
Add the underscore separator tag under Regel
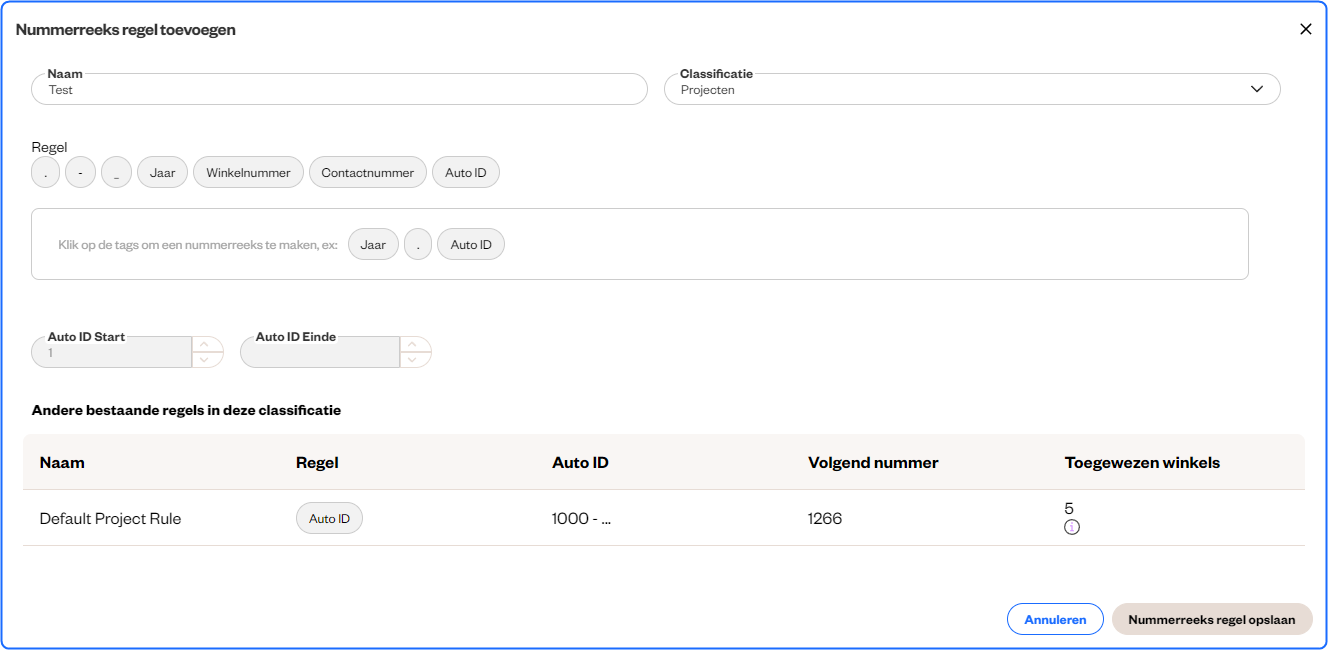click(x=116, y=173)
